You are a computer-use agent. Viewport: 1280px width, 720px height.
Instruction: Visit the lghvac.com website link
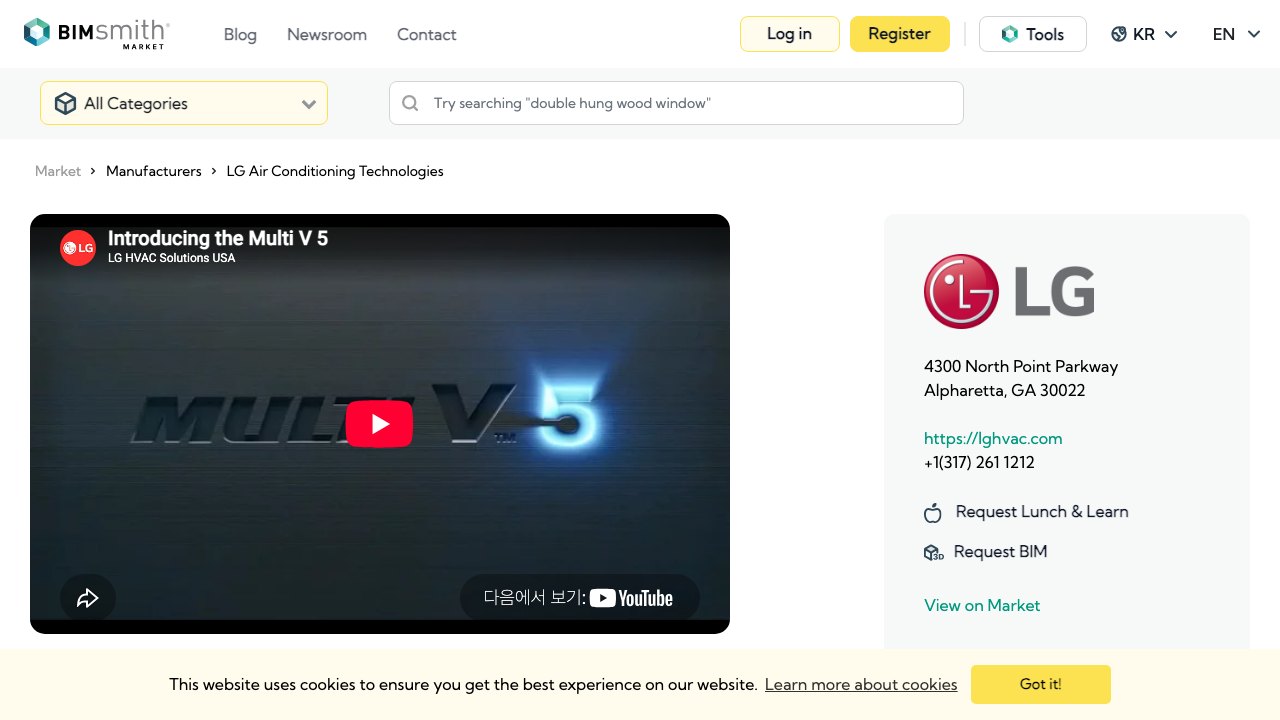point(993,438)
